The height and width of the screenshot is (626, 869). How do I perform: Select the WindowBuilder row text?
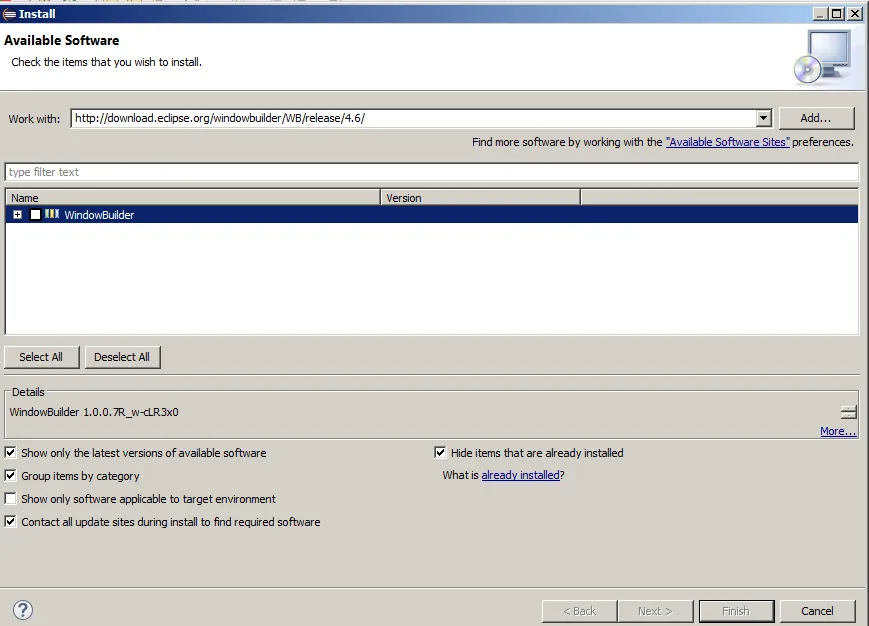(x=99, y=215)
